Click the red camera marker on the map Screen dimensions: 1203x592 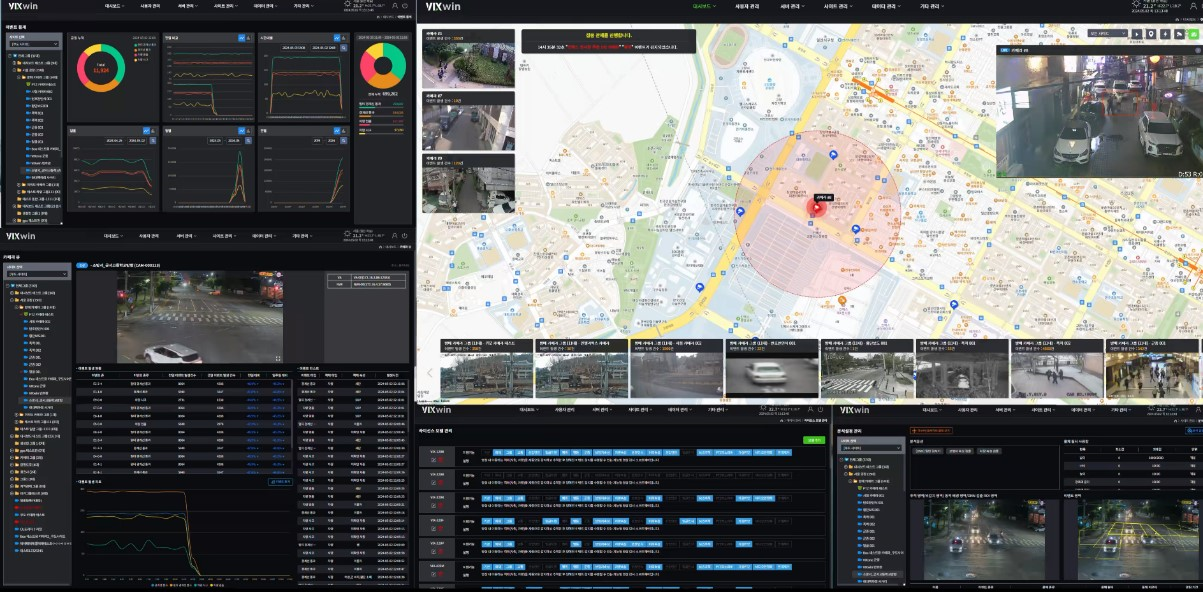(813, 209)
